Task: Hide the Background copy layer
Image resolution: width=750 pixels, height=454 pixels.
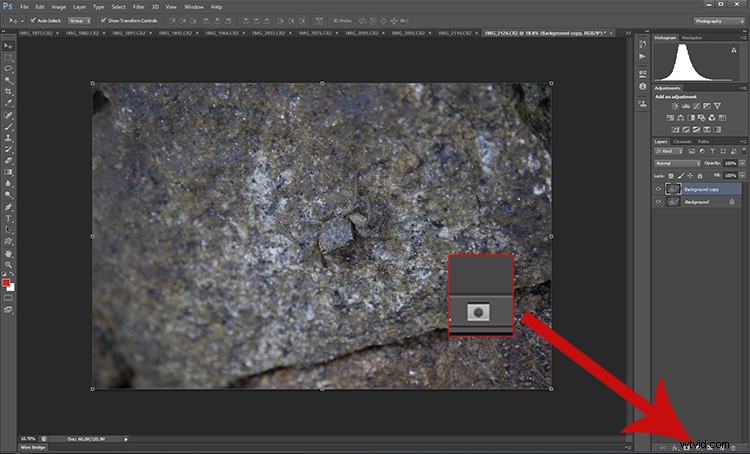Action: click(x=658, y=189)
